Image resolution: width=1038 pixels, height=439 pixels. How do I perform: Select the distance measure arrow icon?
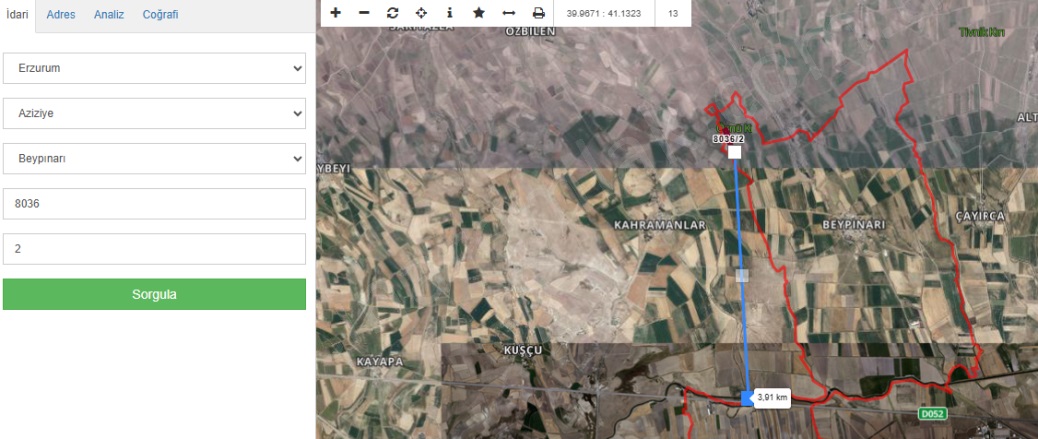tap(508, 13)
